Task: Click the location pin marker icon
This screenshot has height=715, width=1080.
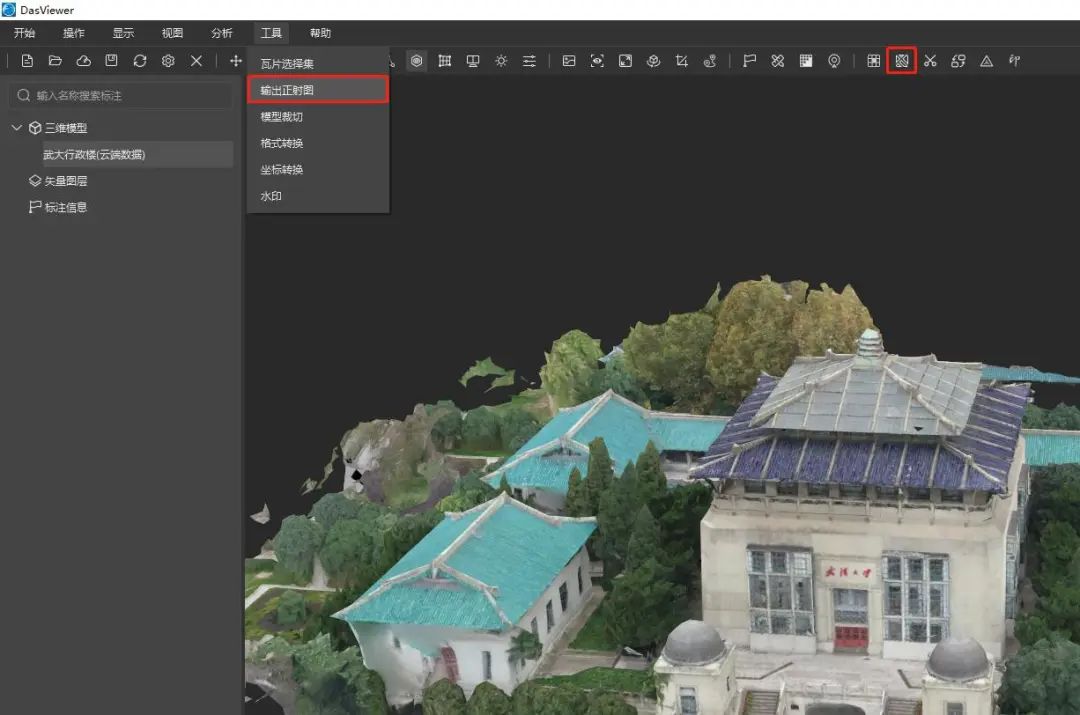Action: (x=834, y=61)
